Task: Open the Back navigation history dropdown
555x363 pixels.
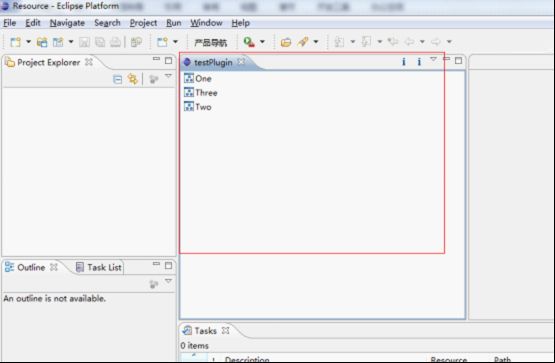Action: [422, 42]
